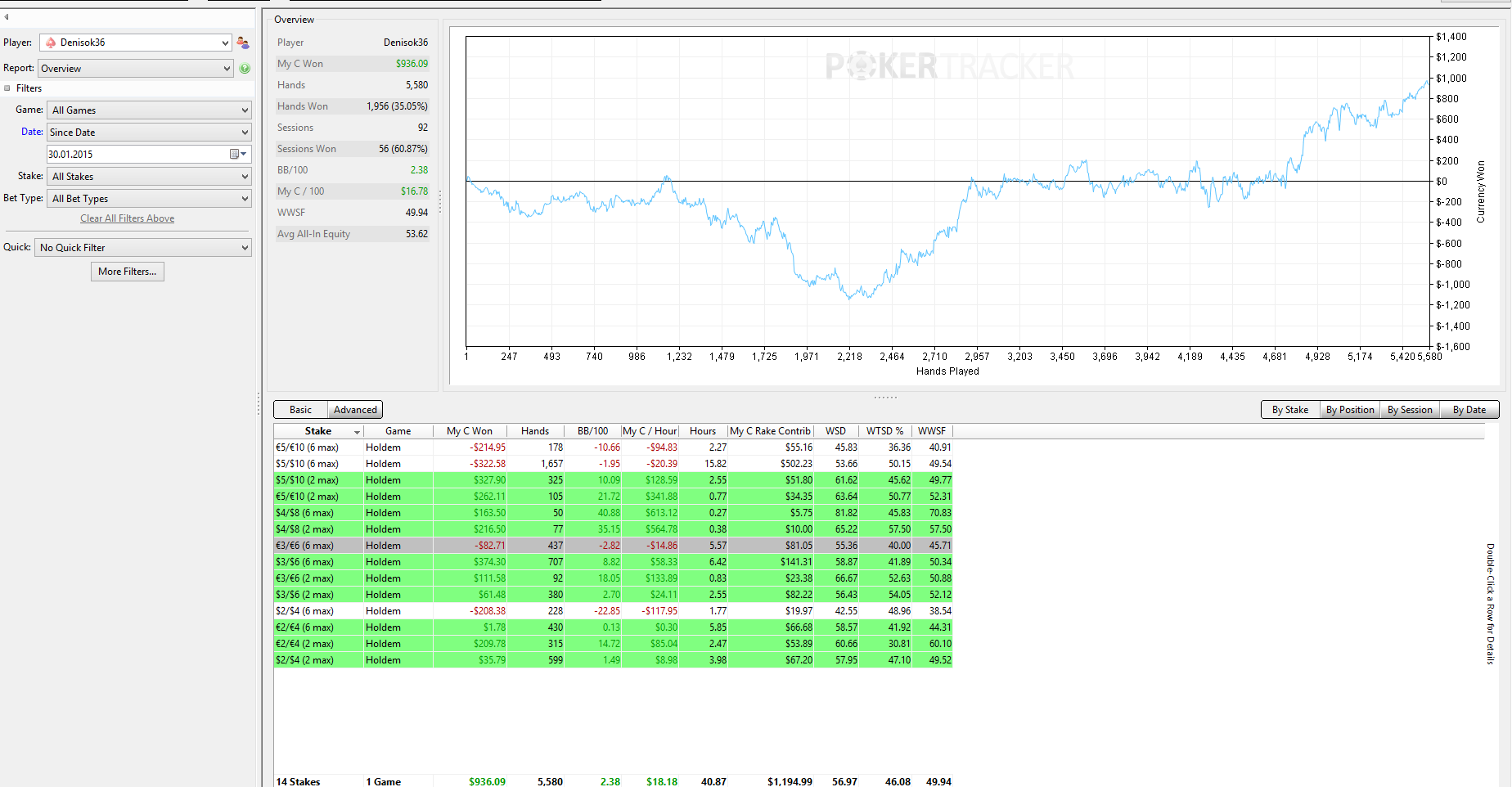Sort by the My C Won column header
Viewport: 1512px width, 787px height.
click(x=470, y=431)
